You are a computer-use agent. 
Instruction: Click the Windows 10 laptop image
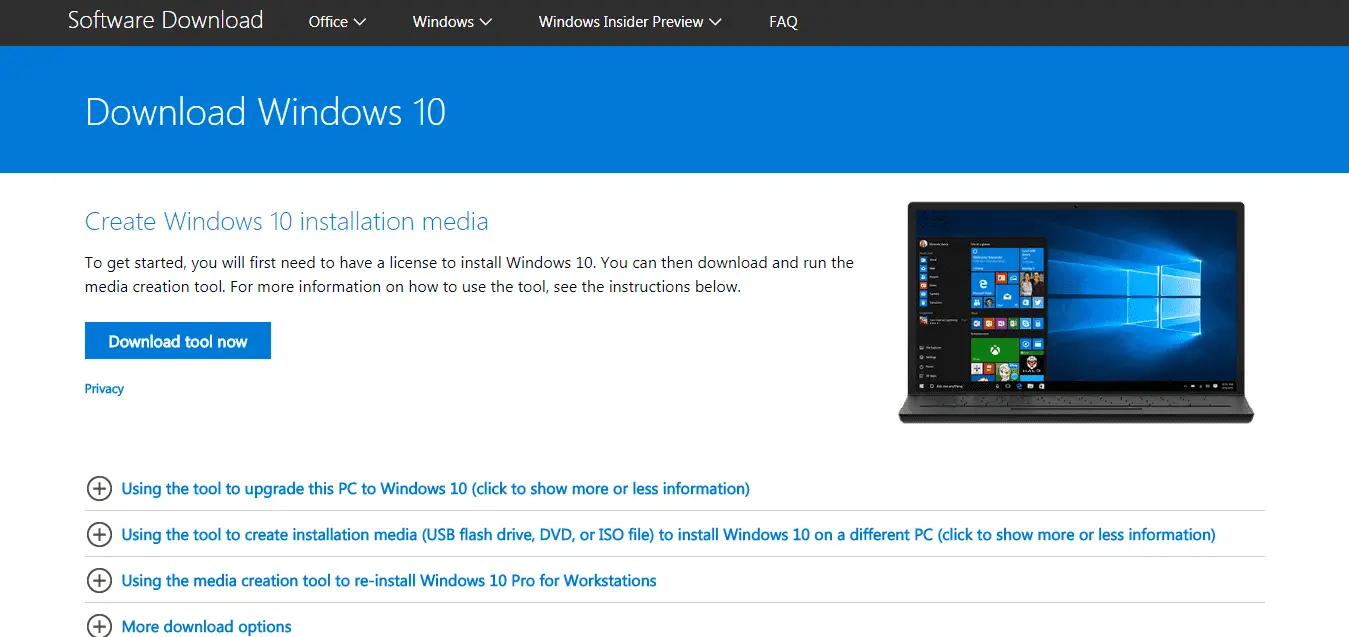tap(1075, 312)
